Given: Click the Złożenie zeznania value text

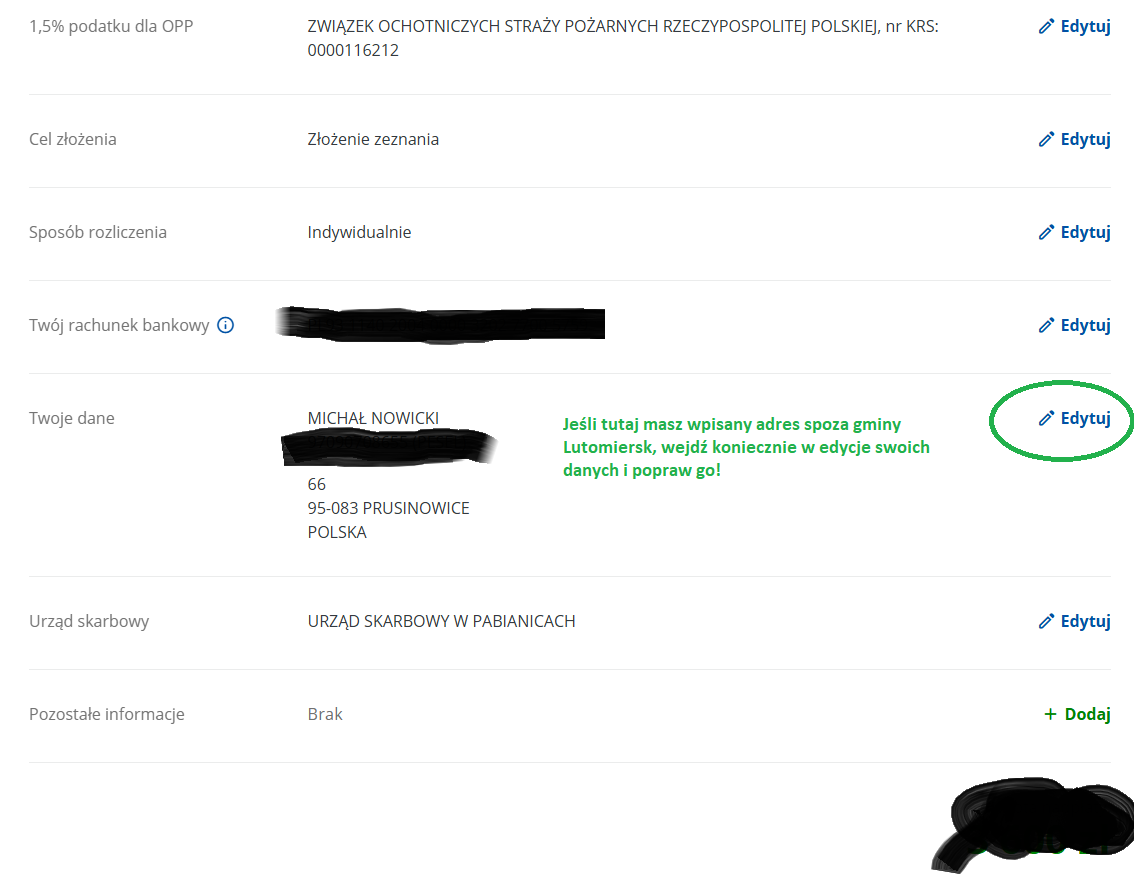Looking at the screenshot, I should tap(373, 140).
